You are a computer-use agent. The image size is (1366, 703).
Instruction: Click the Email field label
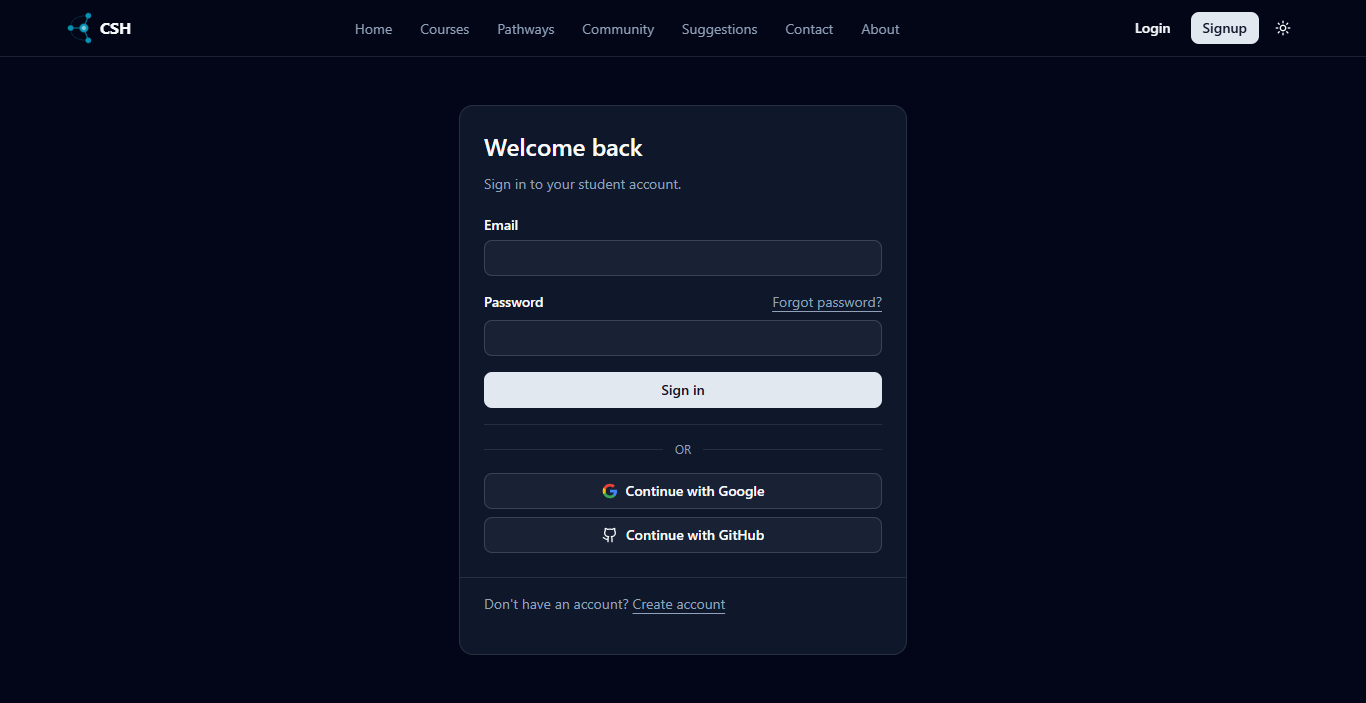[x=501, y=225]
